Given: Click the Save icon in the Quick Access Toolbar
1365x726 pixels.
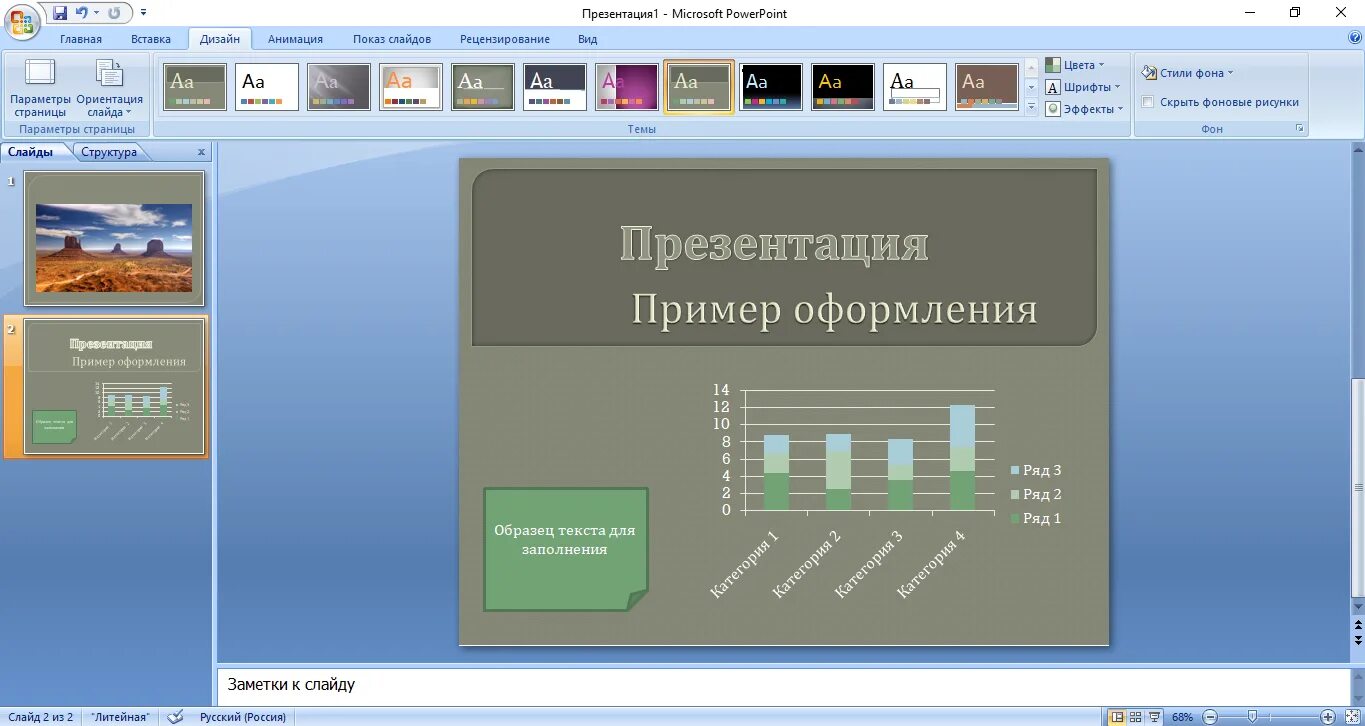Looking at the screenshot, I should [x=60, y=12].
